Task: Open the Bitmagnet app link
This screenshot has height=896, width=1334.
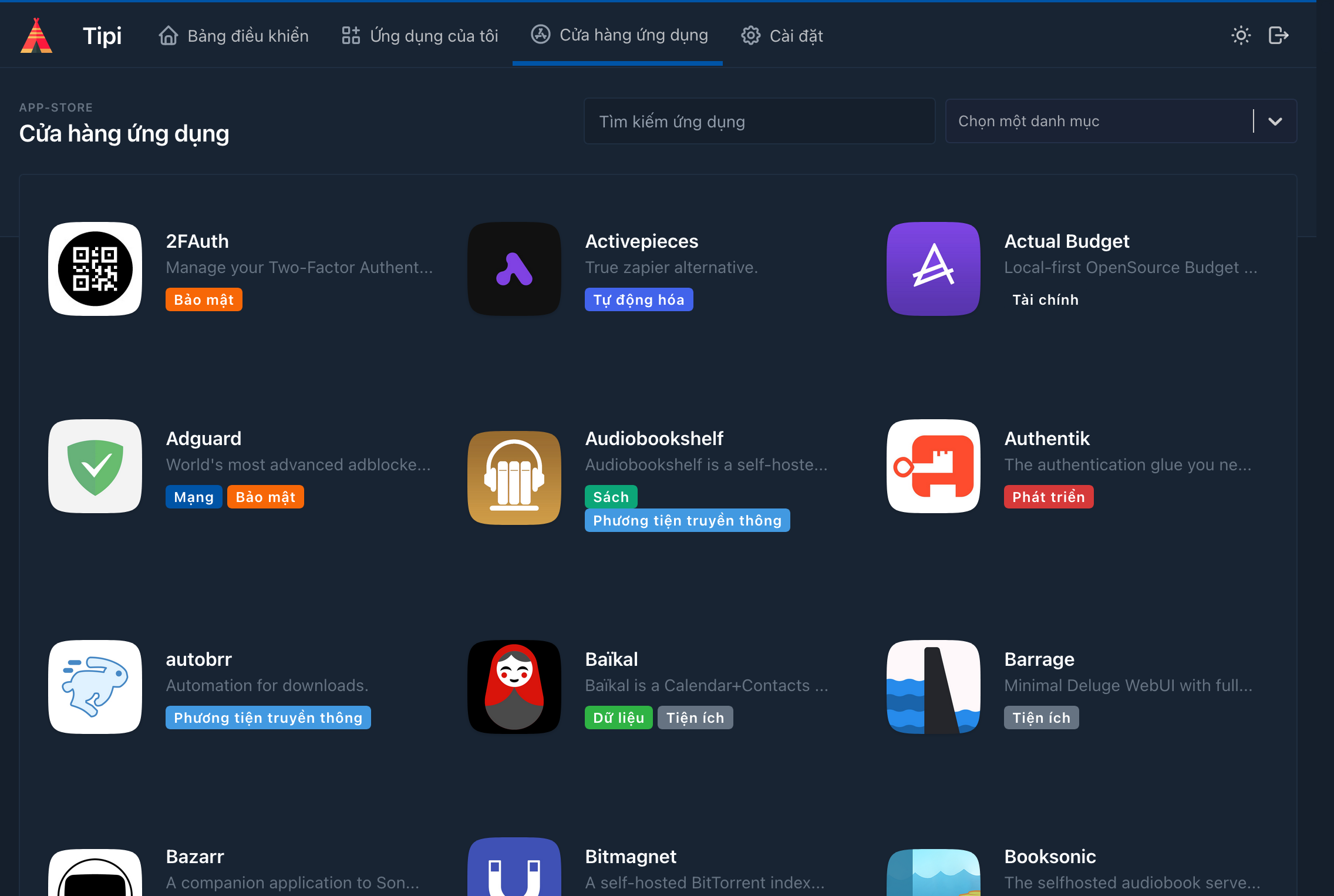Action: (x=631, y=857)
